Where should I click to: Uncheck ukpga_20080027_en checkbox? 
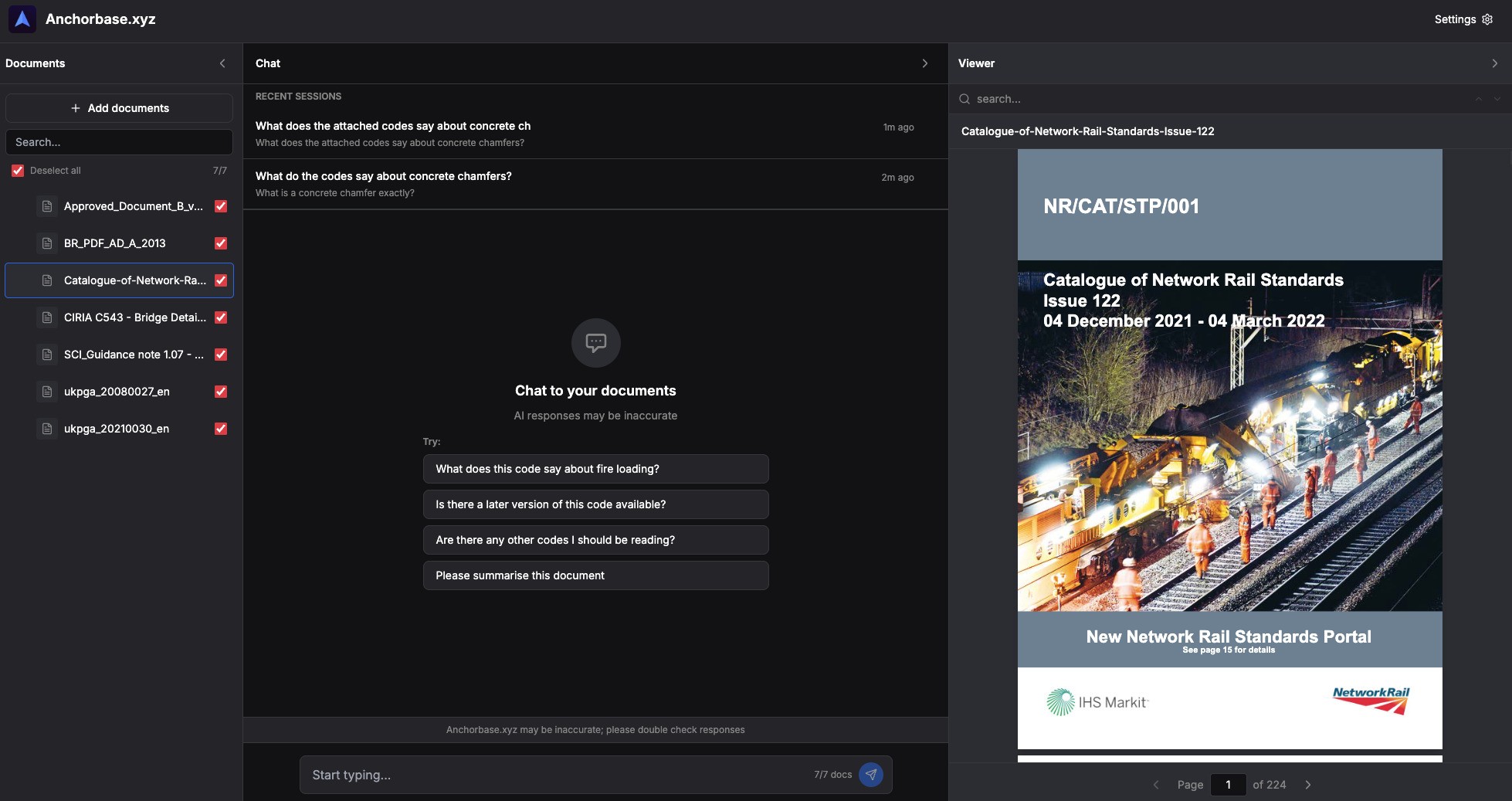[221, 392]
